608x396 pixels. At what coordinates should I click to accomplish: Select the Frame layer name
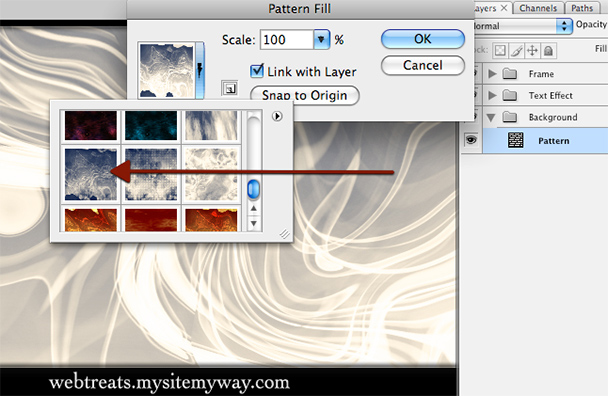[x=541, y=74]
